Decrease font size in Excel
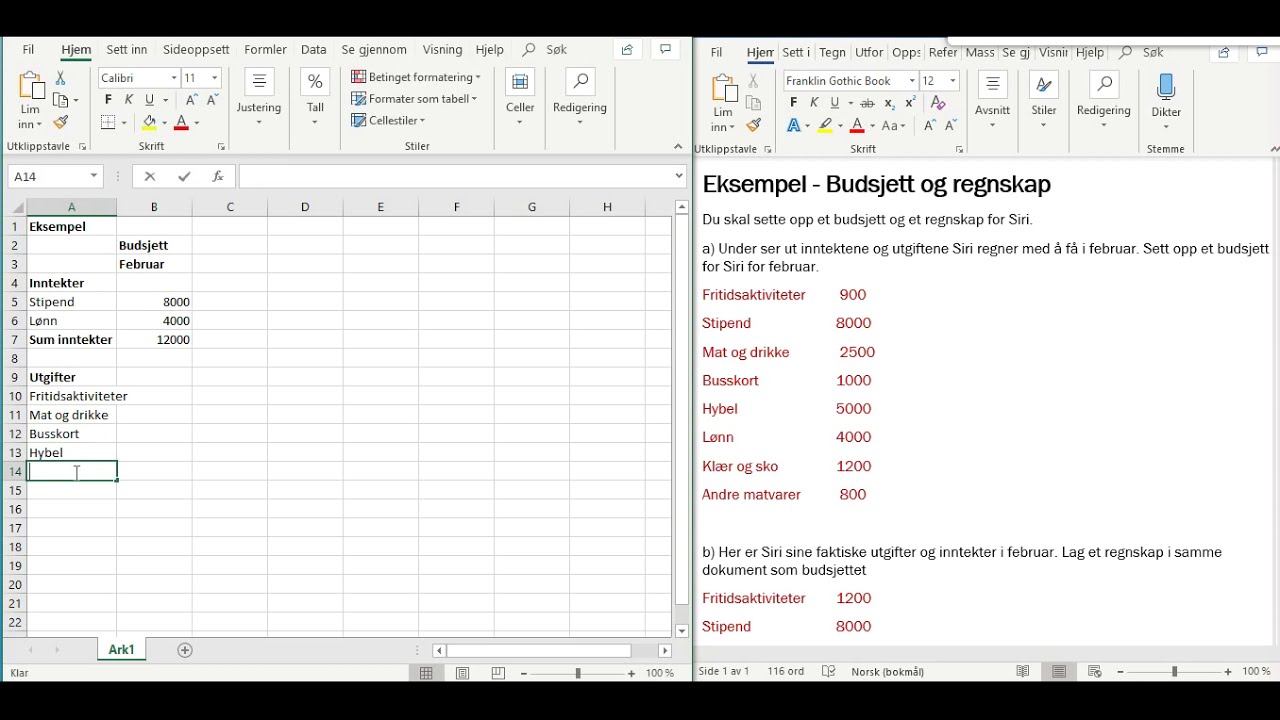 tap(212, 100)
